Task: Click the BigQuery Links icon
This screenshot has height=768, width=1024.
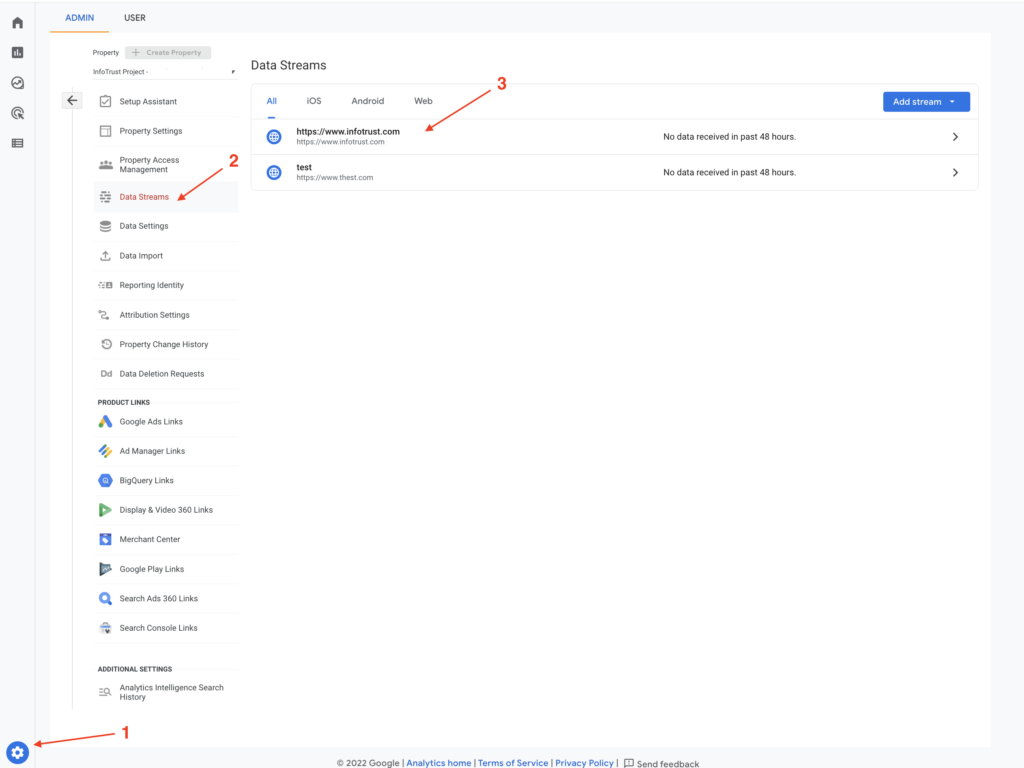Action: click(x=105, y=481)
